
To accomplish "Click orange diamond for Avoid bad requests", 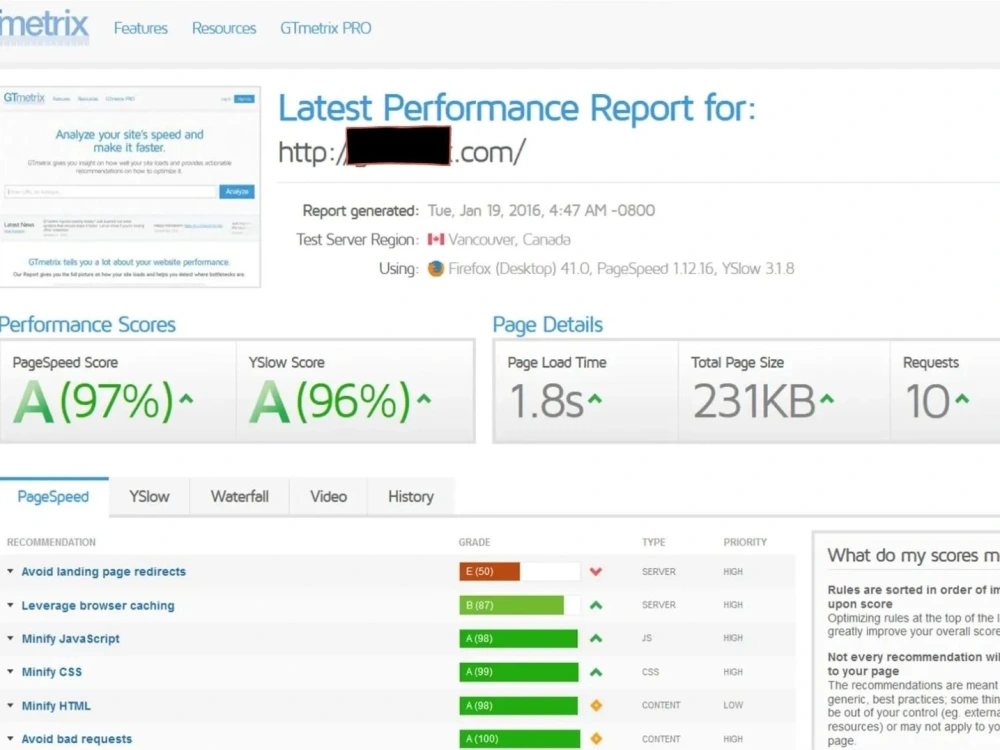I will 596,739.
